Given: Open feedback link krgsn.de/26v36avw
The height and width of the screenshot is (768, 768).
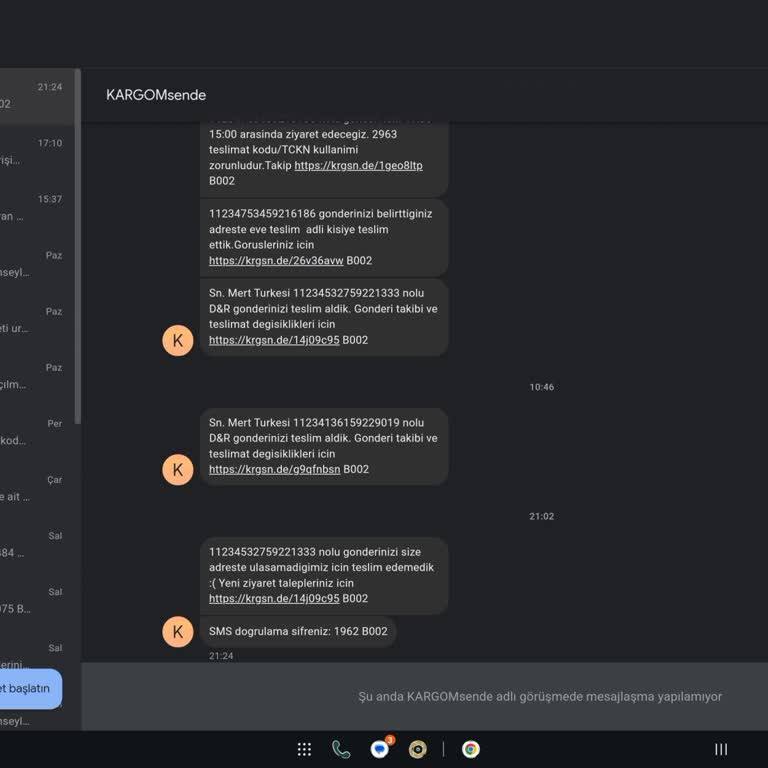Looking at the screenshot, I should tap(276, 261).
